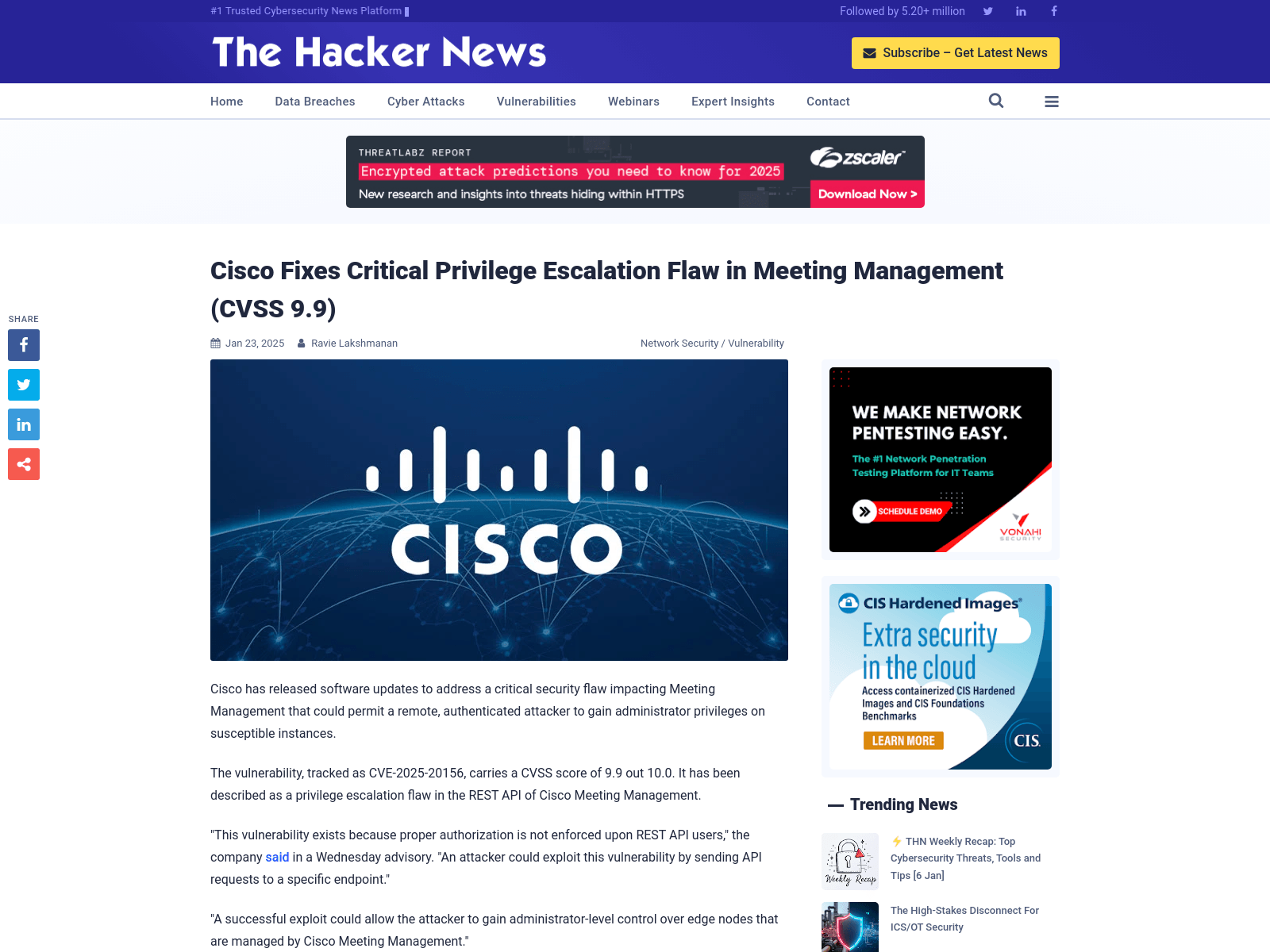Go to the Home menu item

point(227,102)
